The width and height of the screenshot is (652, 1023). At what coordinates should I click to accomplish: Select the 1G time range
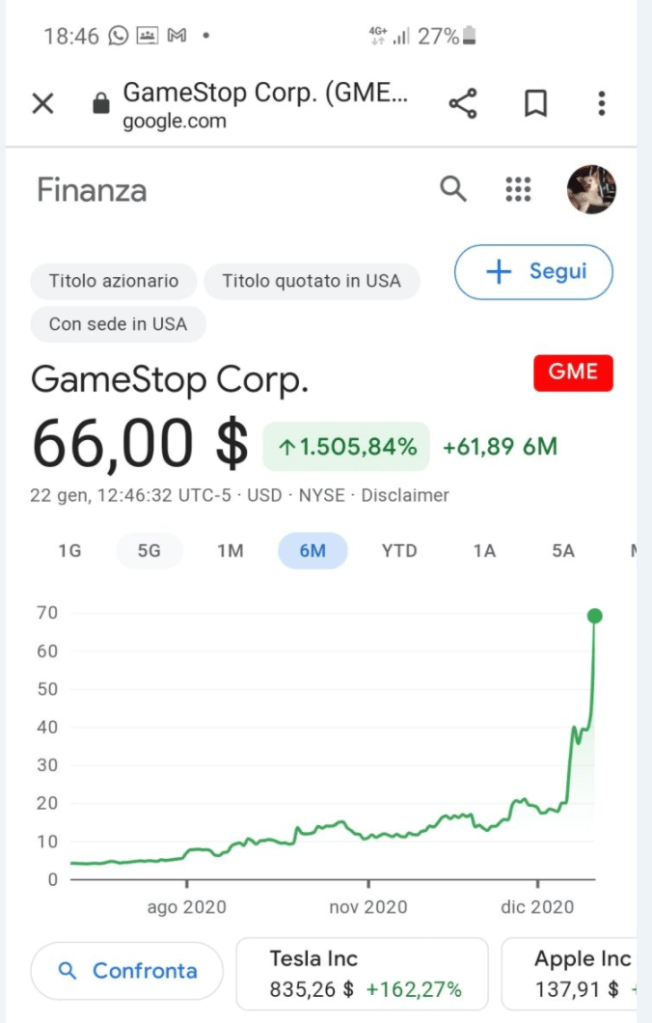pyautogui.click(x=69, y=551)
